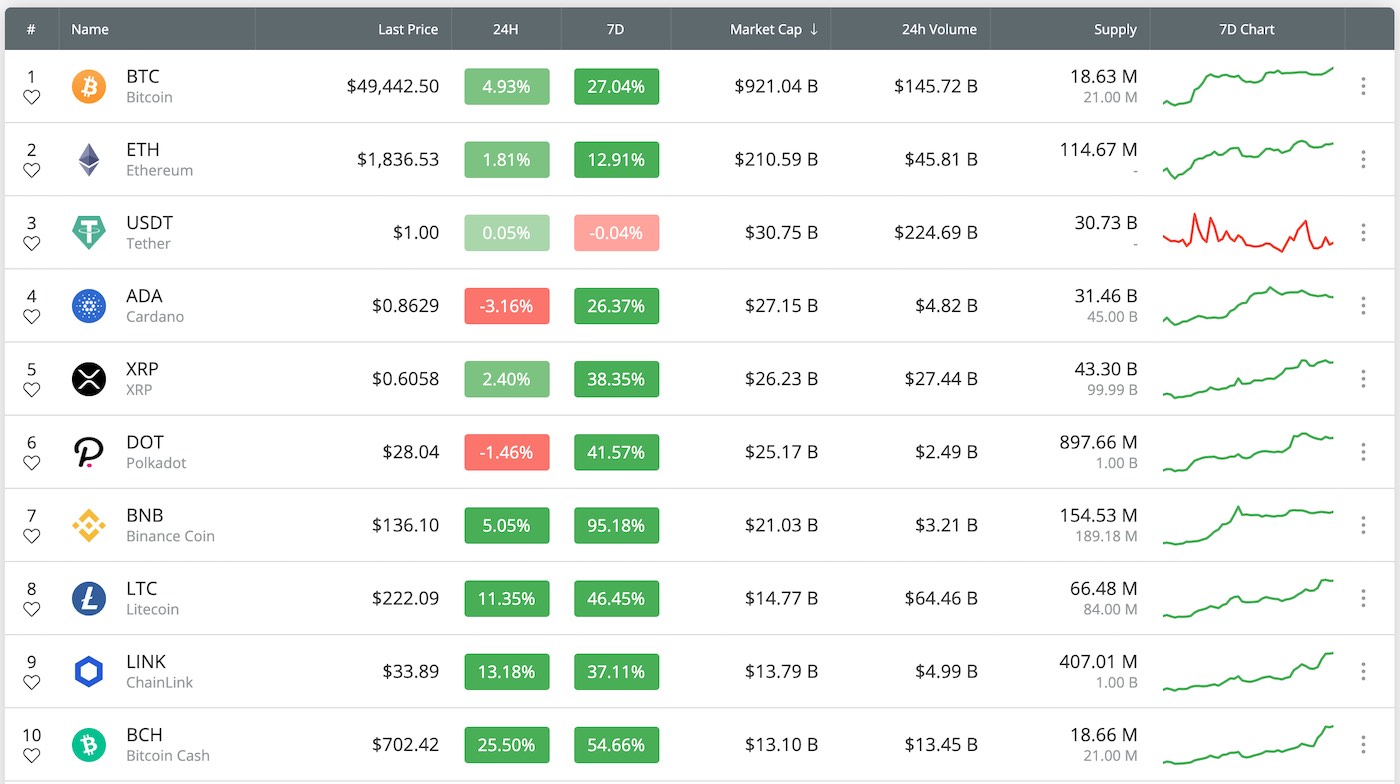Viewport: 1400px width, 784px height.
Task: Click the Binance Coin yellow logo
Action: pyautogui.click(x=89, y=525)
